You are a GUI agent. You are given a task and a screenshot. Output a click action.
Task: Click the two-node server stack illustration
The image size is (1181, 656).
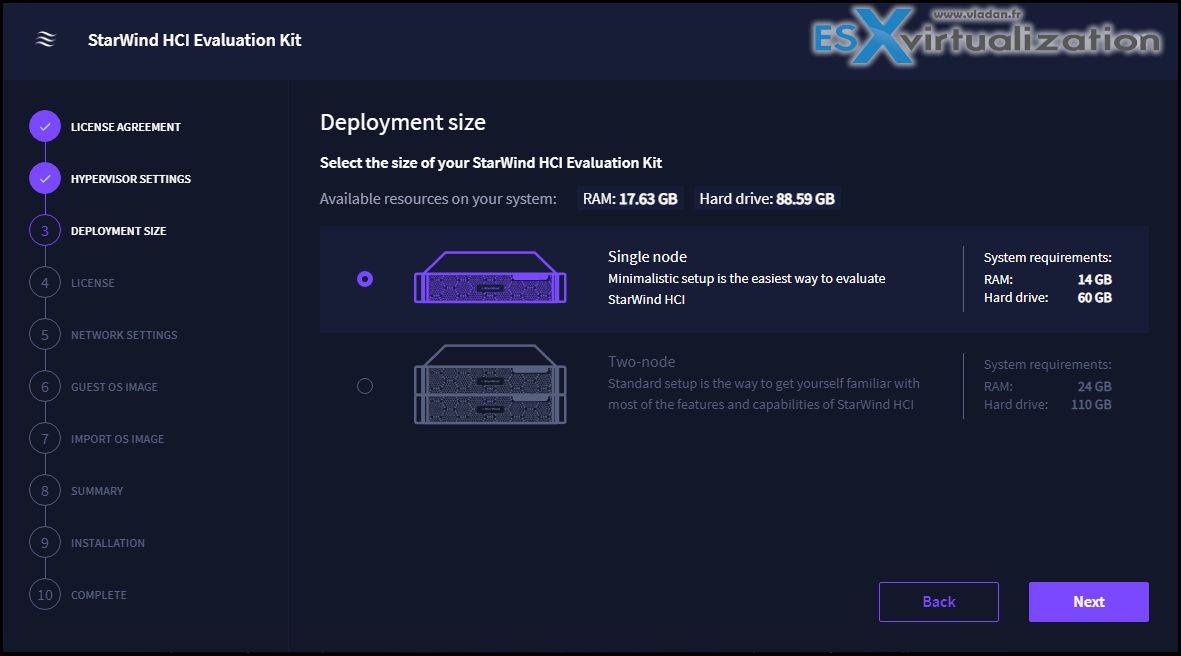click(x=490, y=385)
